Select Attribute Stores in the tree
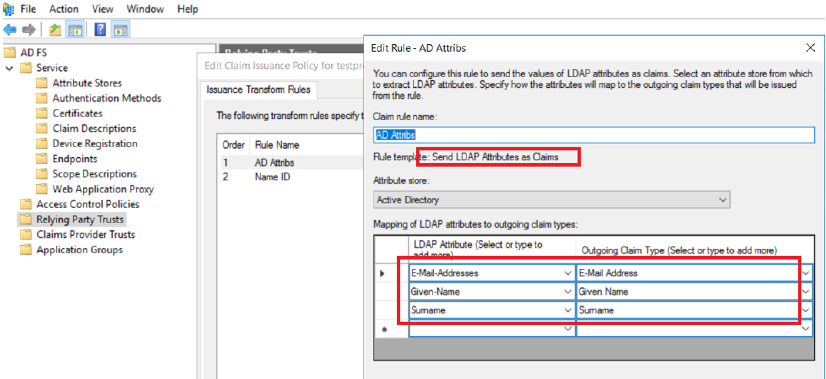This screenshot has width=826, height=379. [87, 83]
